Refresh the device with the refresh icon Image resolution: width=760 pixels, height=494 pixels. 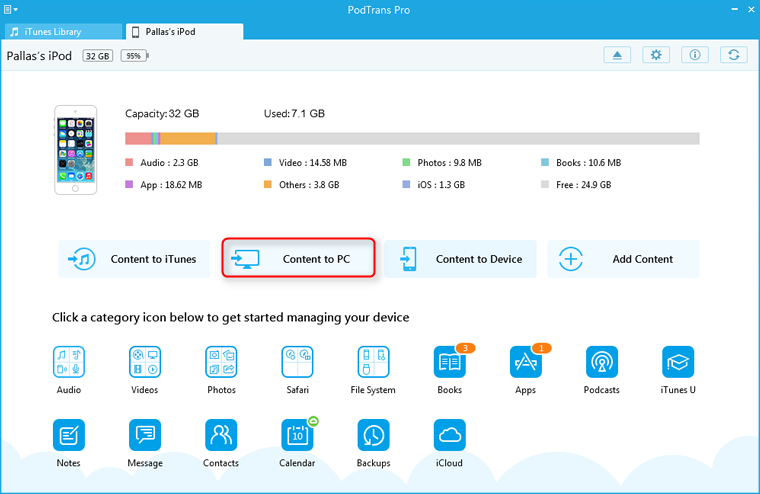coord(734,55)
